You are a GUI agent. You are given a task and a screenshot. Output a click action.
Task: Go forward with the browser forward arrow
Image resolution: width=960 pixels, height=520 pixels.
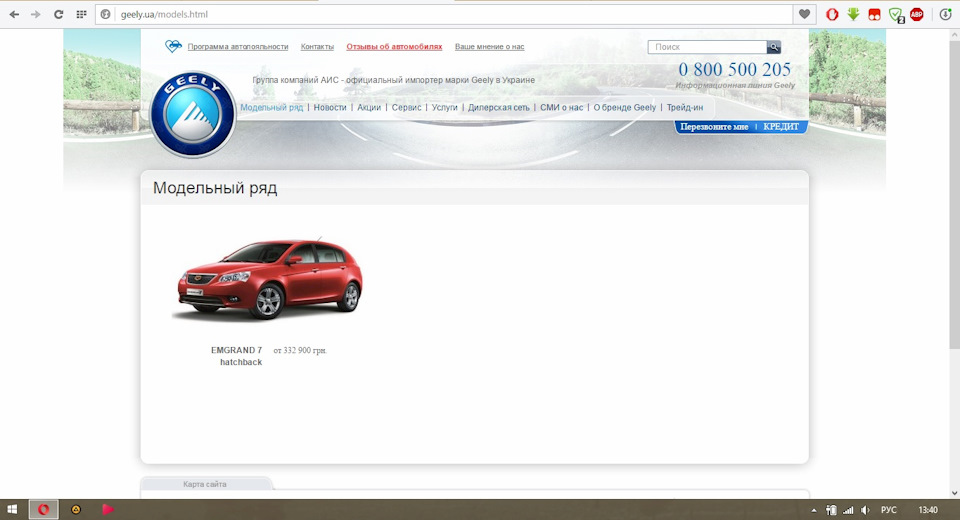[x=36, y=14]
